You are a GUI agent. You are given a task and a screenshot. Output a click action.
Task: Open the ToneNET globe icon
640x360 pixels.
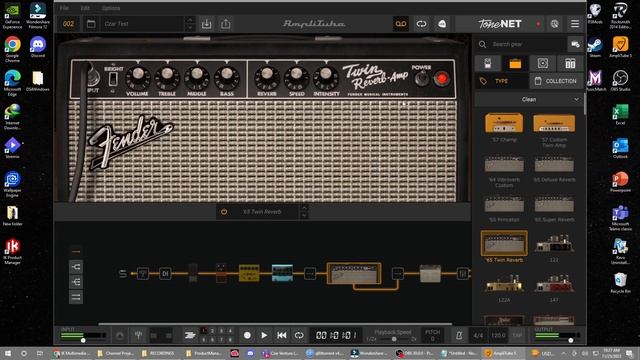point(554,24)
